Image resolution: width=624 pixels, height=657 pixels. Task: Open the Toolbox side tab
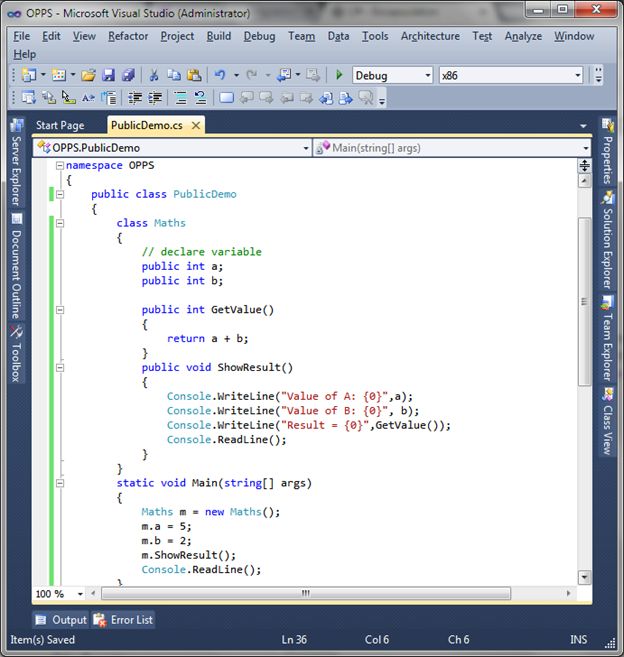point(16,353)
